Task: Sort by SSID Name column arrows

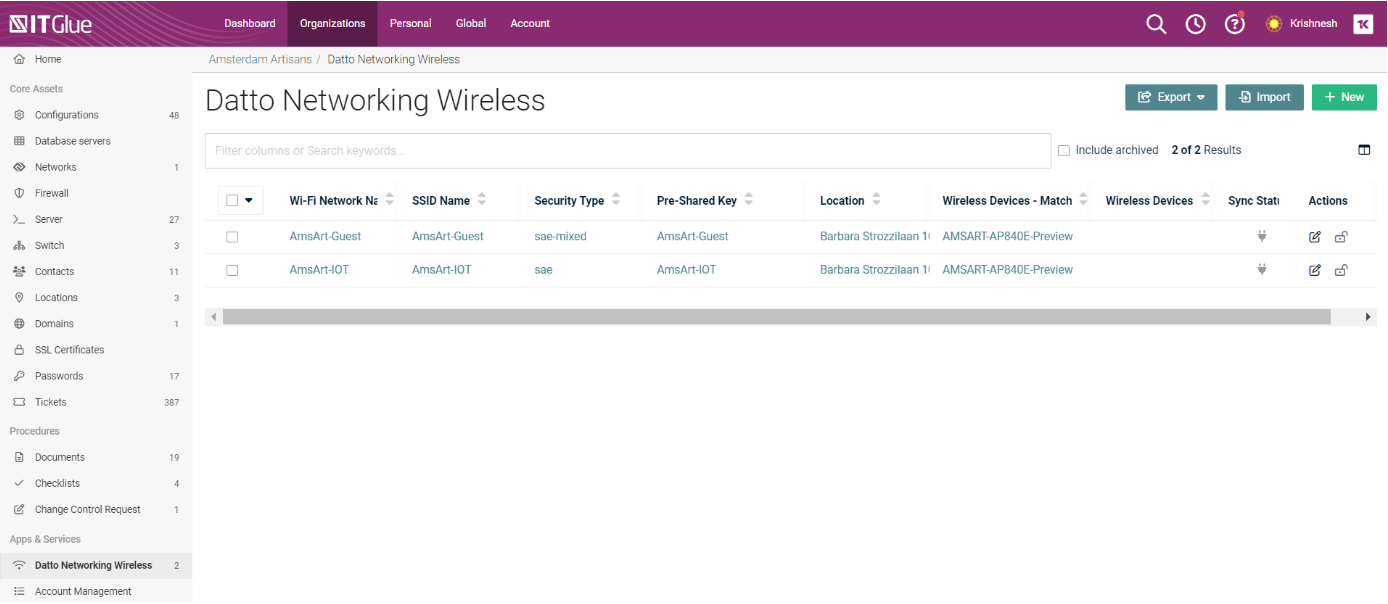Action: coord(482,200)
